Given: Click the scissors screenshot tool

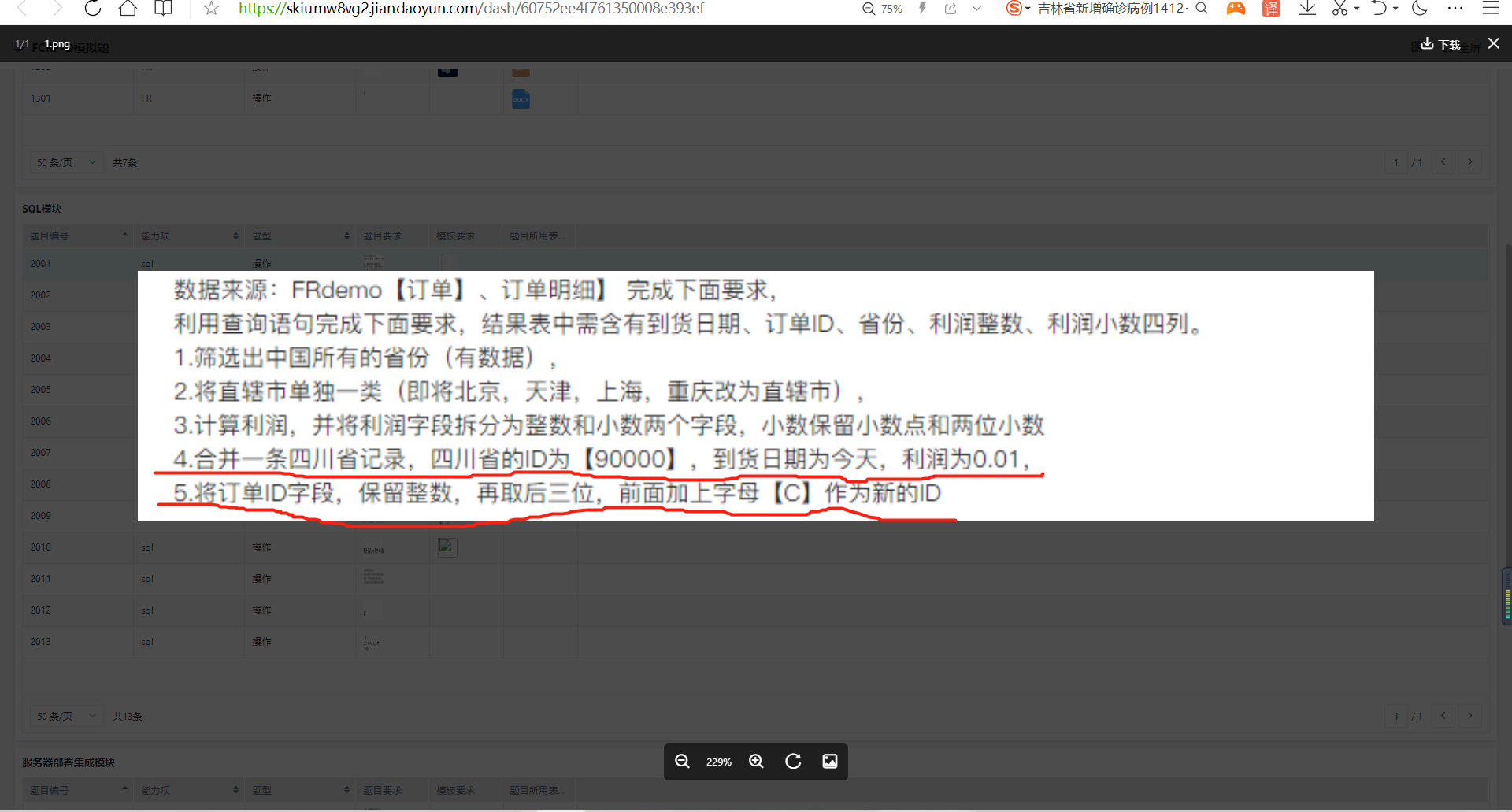Looking at the screenshot, I should click(x=1339, y=8).
